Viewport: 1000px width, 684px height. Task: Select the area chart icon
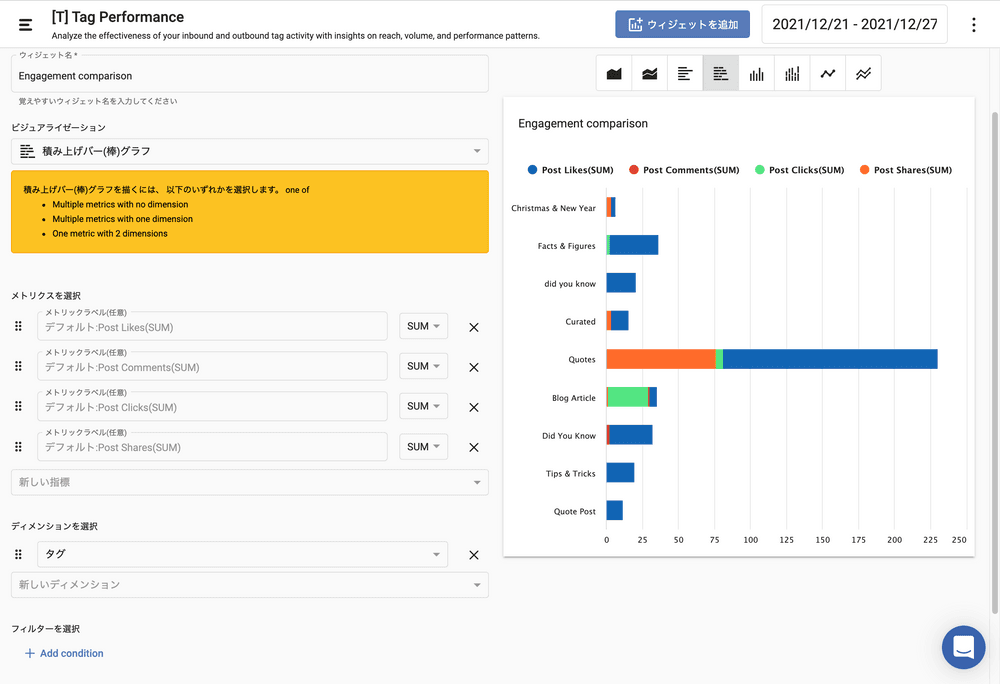(x=614, y=74)
